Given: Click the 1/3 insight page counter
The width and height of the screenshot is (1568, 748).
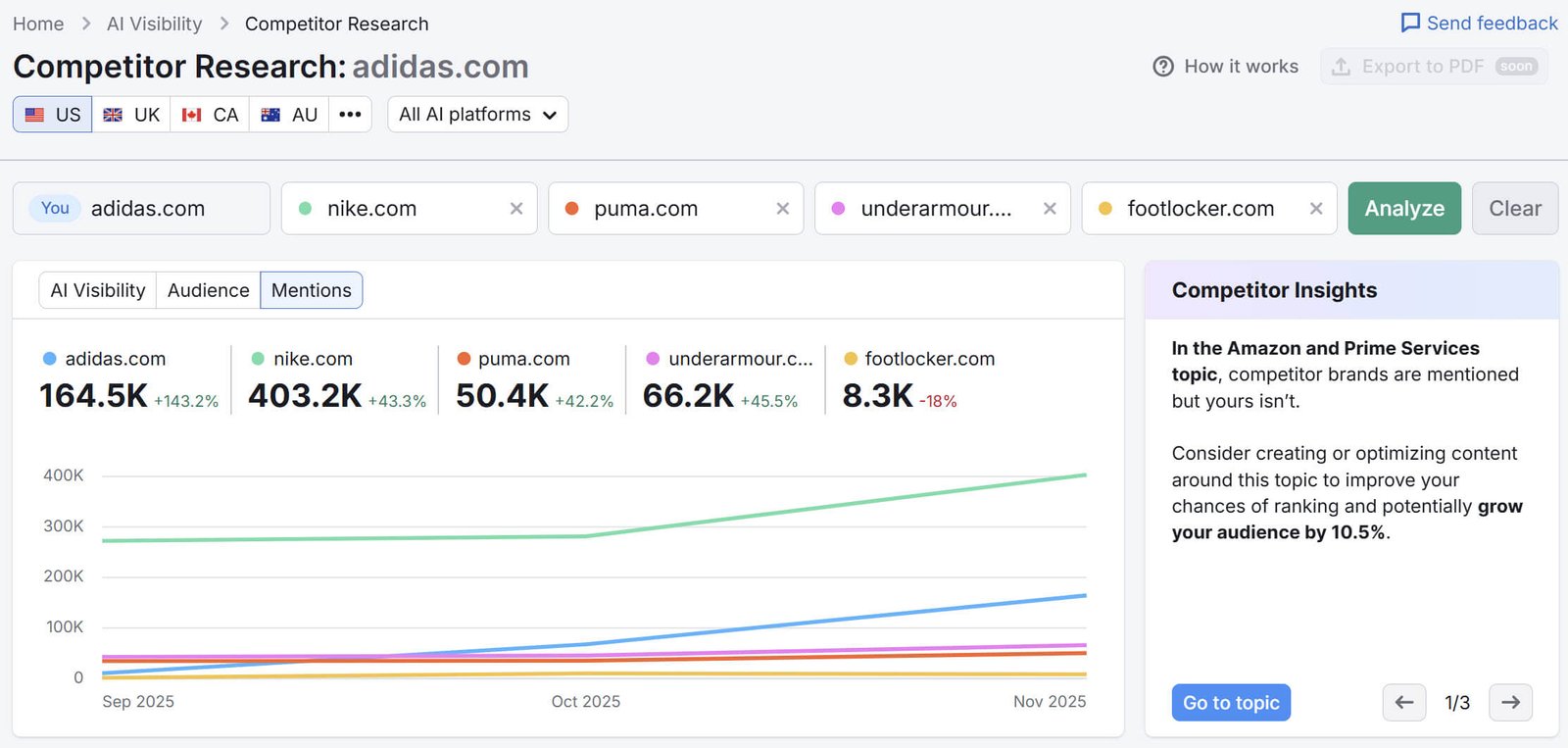Looking at the screenshot, I should (1457, 703).
